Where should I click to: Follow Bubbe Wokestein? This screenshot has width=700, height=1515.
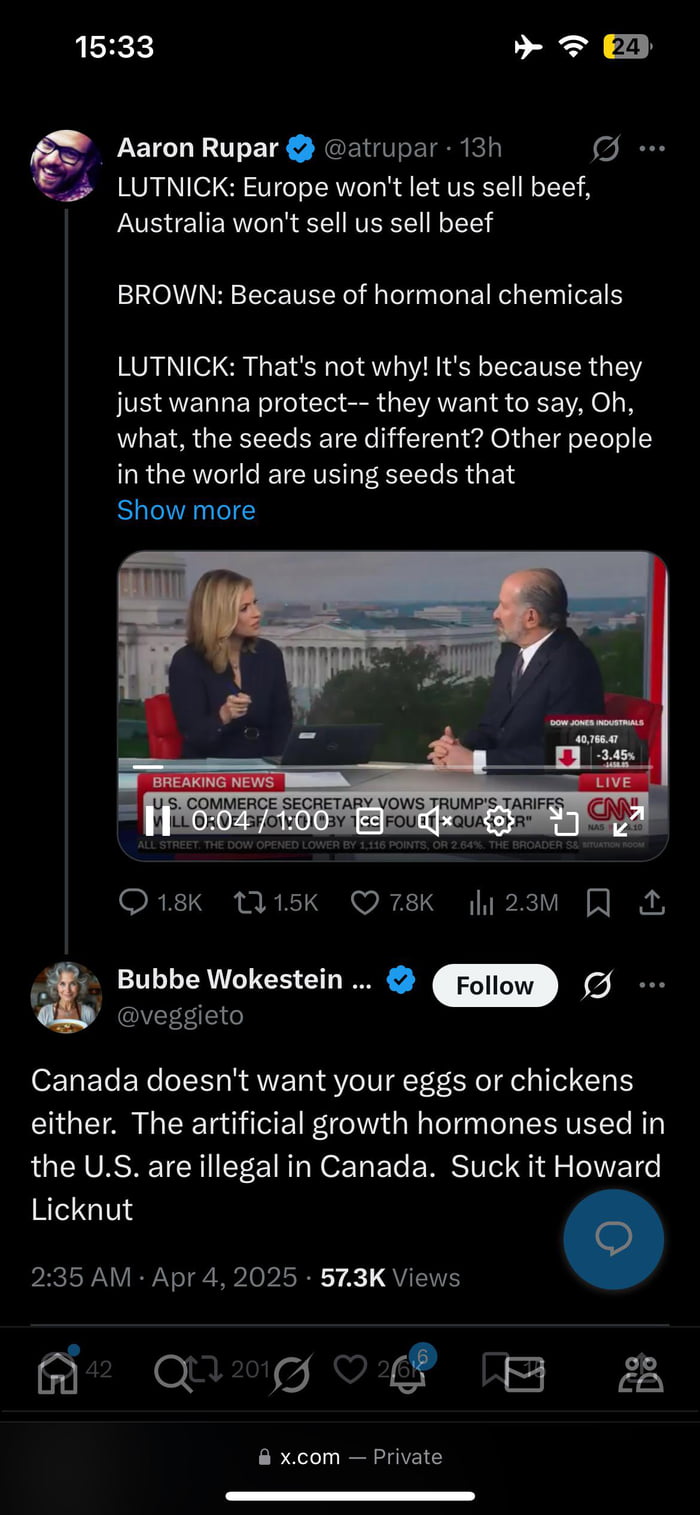click(495, 985)
